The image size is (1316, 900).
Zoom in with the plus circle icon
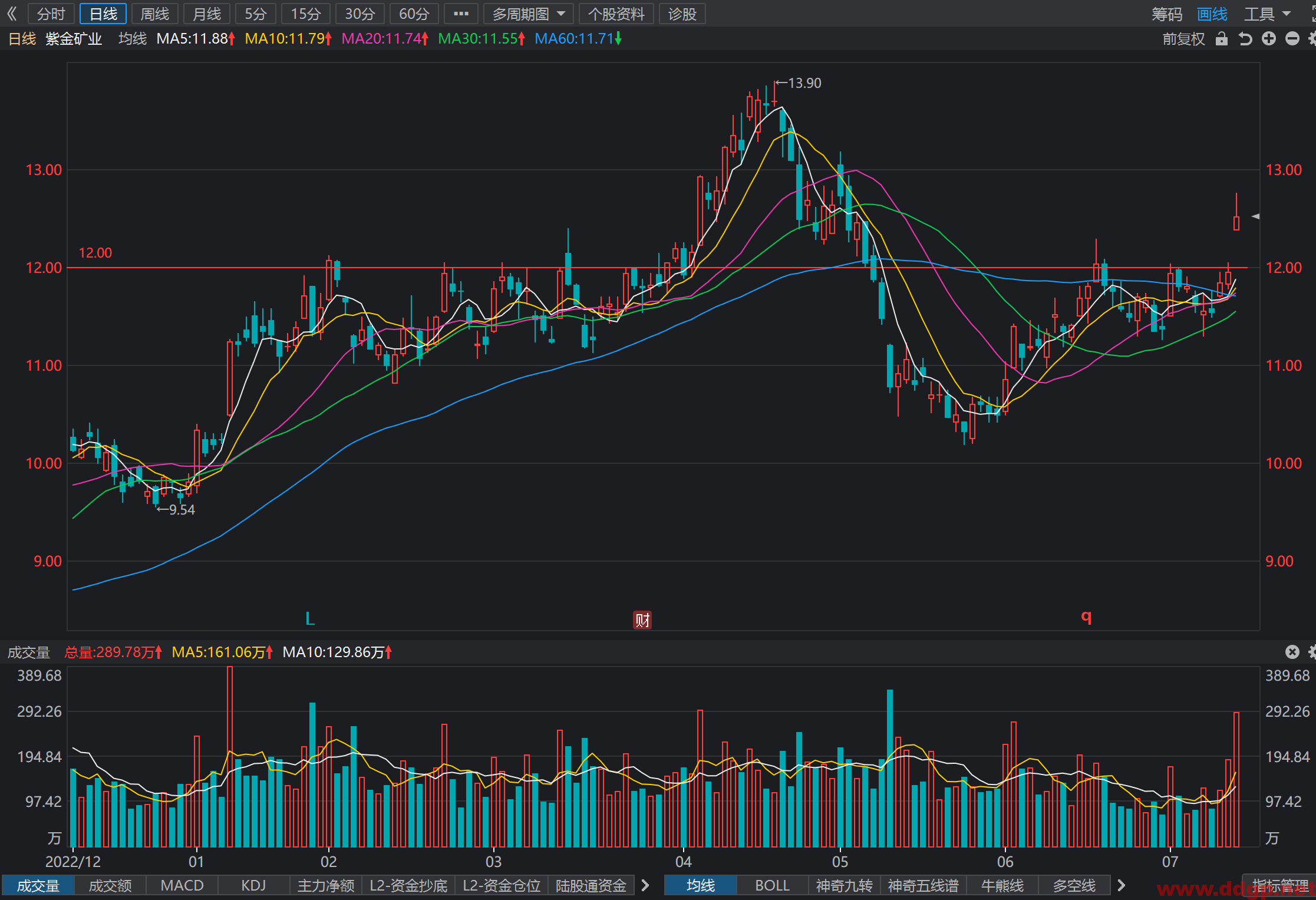[x=1268, y=39]
